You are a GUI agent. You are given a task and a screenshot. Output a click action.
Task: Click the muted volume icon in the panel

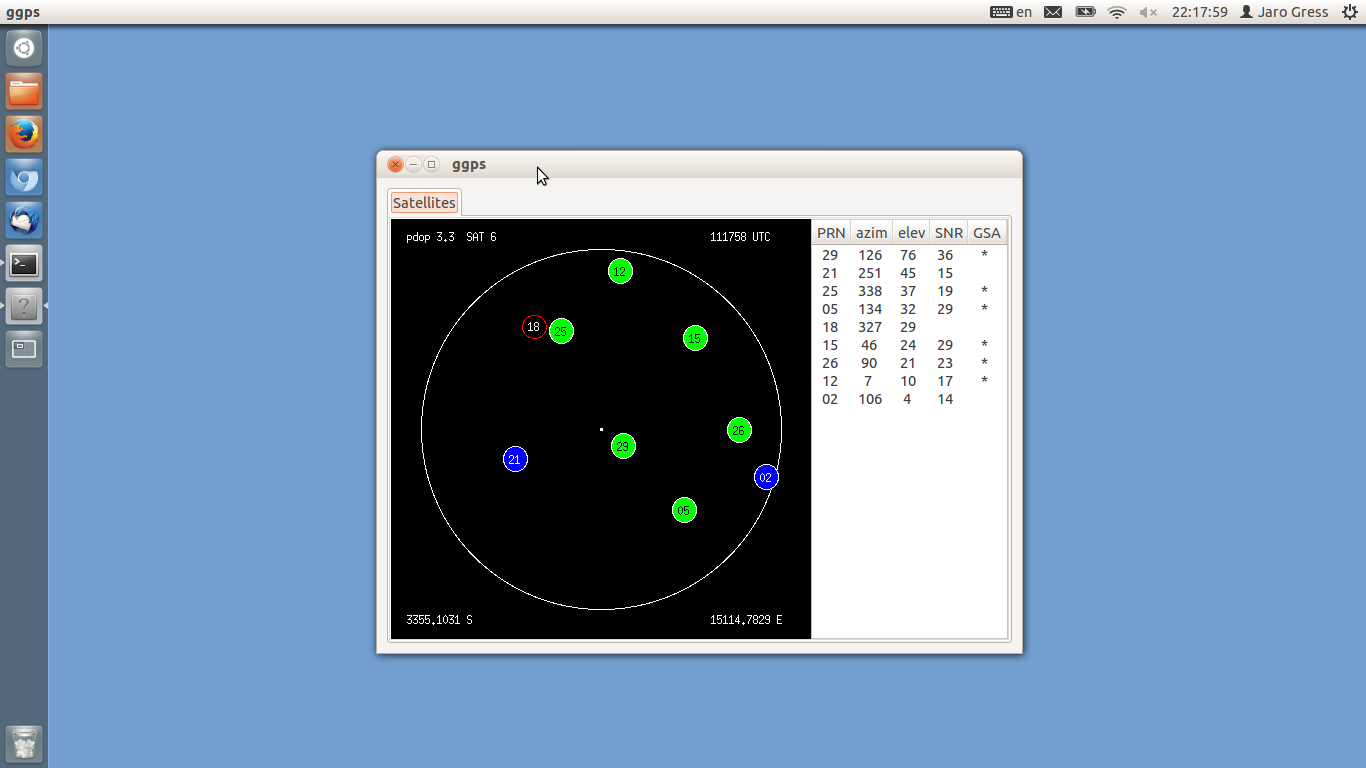1146,12
